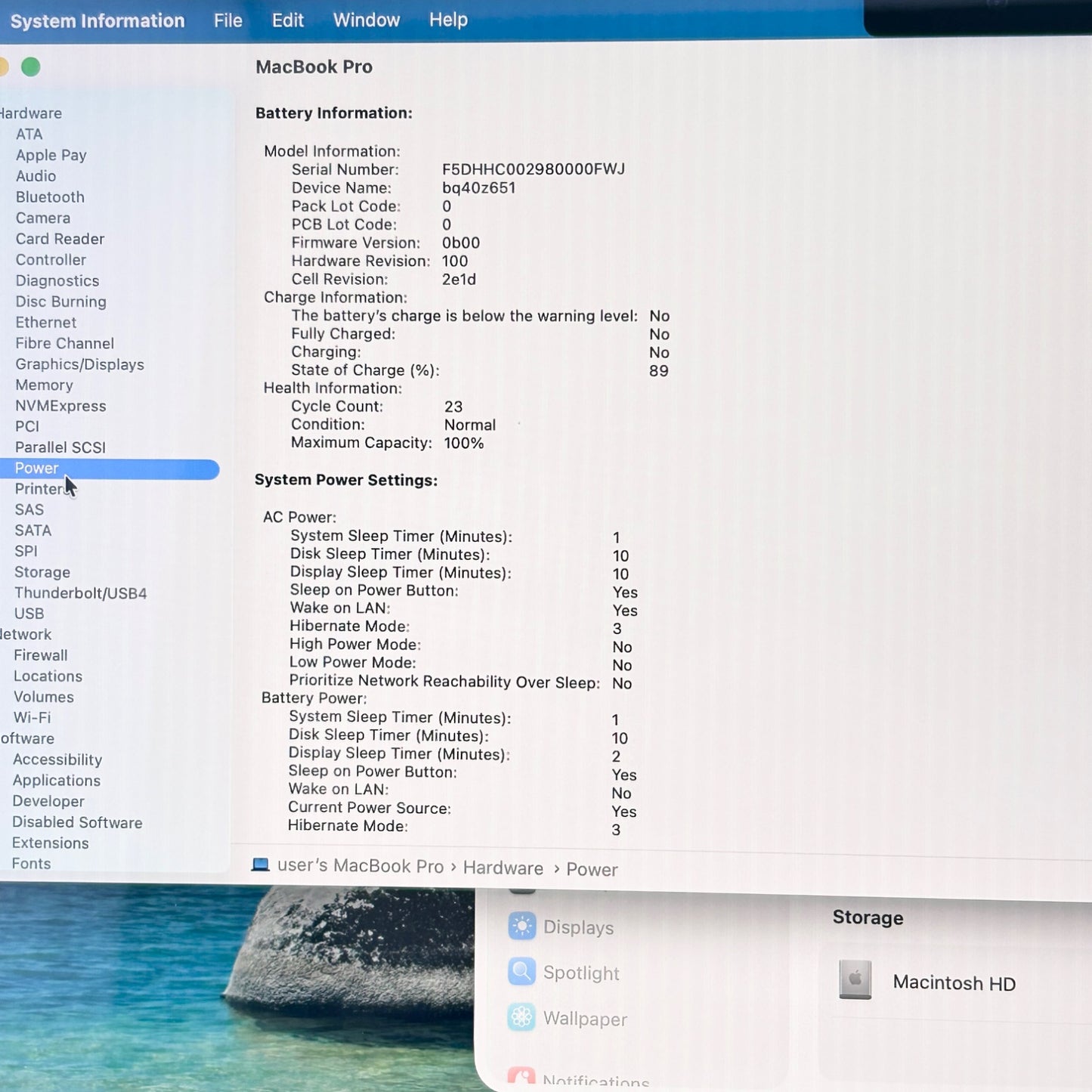Open the Help menu
This screenshot has height=1092, width=1092.
tap(448, 20)
